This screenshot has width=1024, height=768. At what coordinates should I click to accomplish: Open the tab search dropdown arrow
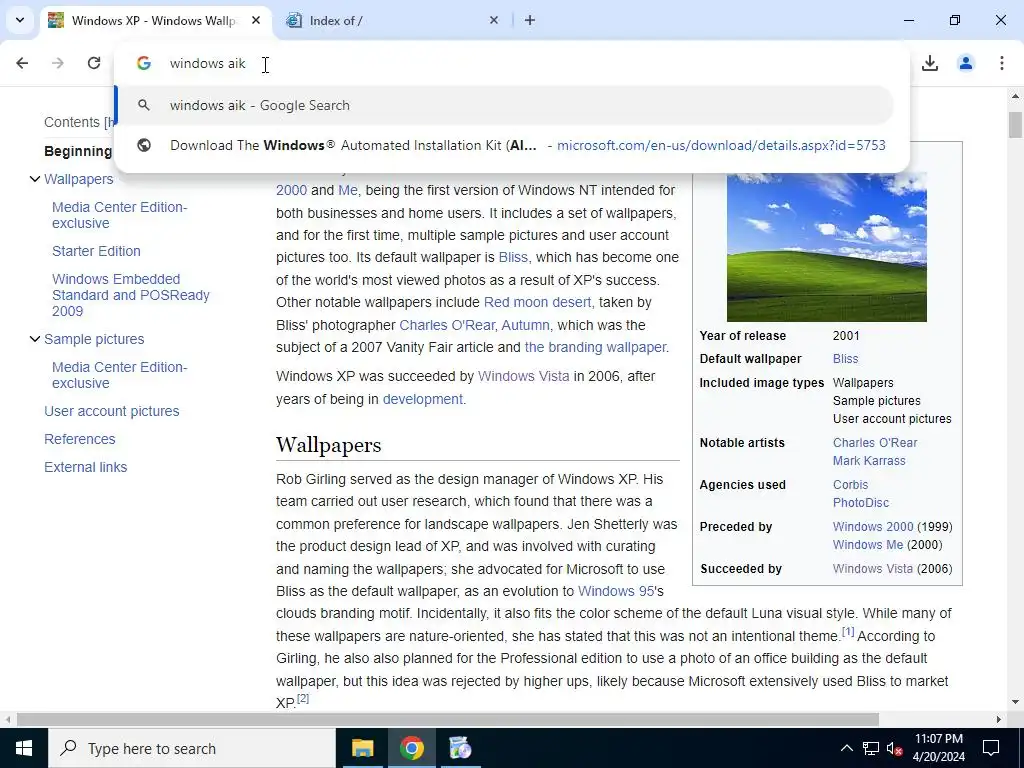20,20
